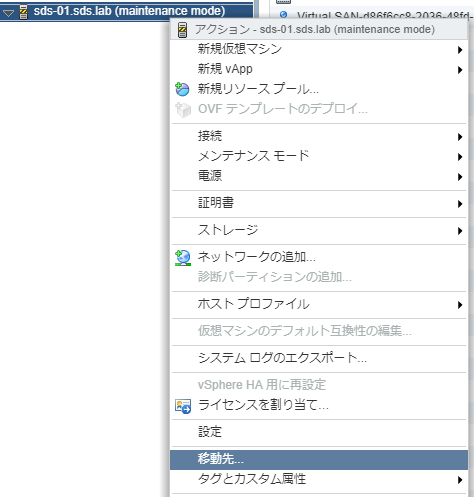Click Virtual SAN object icon behind menu
The image size is (474, 497).
tap(284, 14)
